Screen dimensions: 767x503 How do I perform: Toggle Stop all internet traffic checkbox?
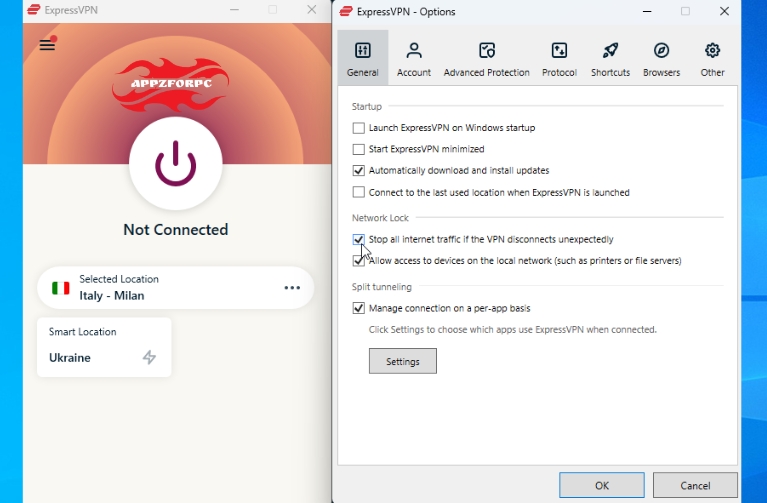[359, 240]
